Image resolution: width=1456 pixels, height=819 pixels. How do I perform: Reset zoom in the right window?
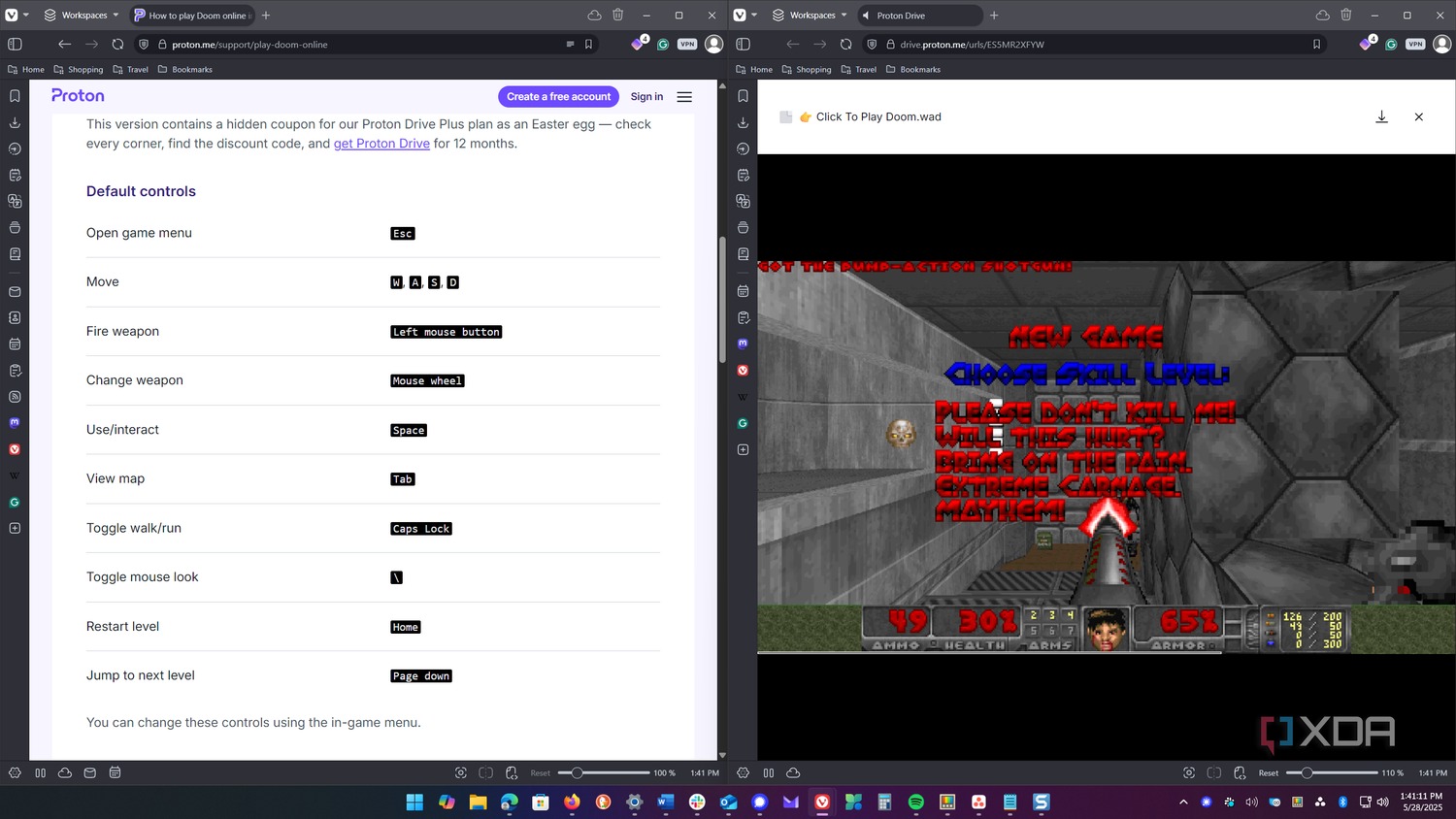[x=1268, y=772]
